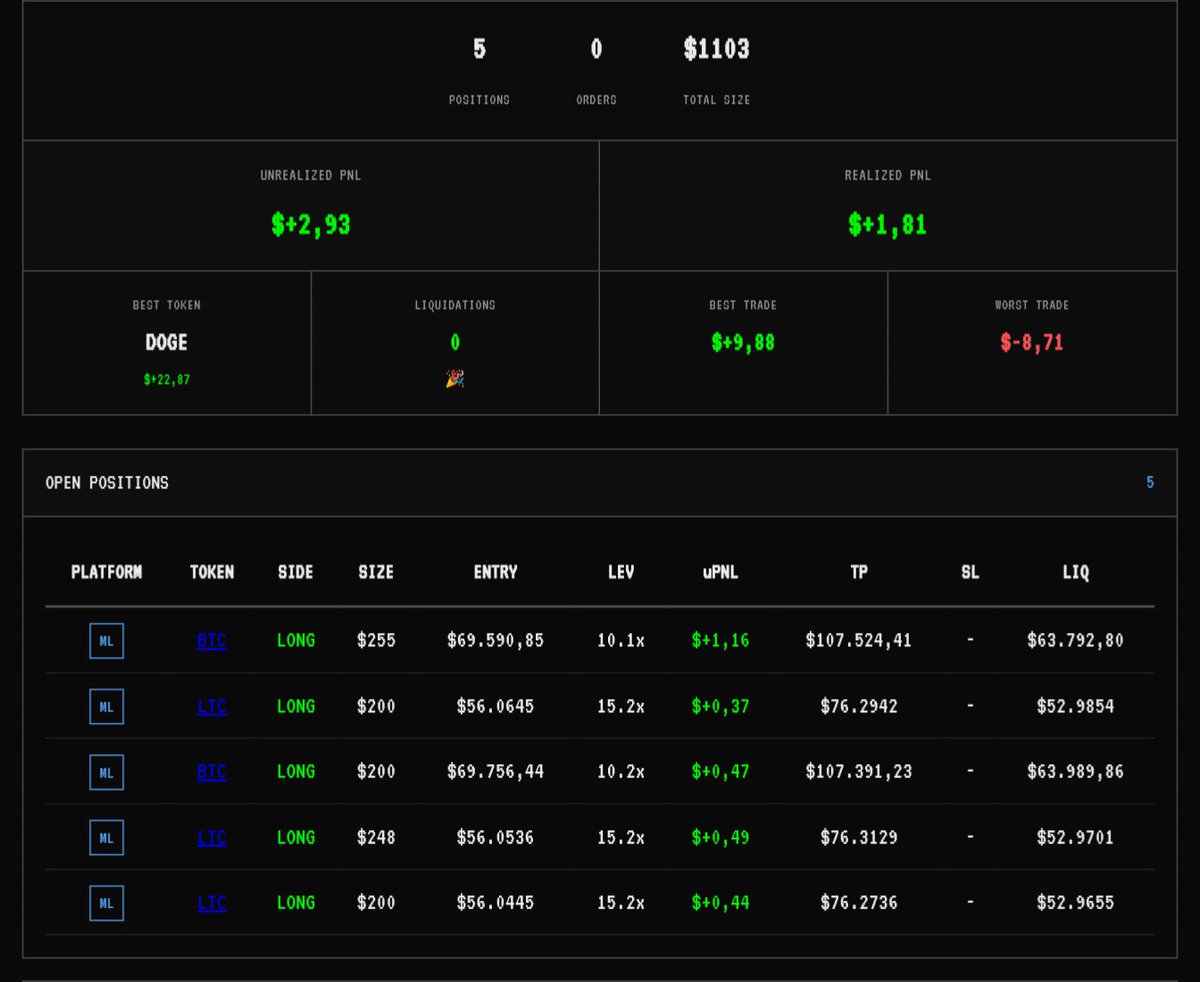The width and height of the screenshot is (1200, 982).
Task: Open the LTC link in the $56.0645 entry row
Action: pos(211,707)
